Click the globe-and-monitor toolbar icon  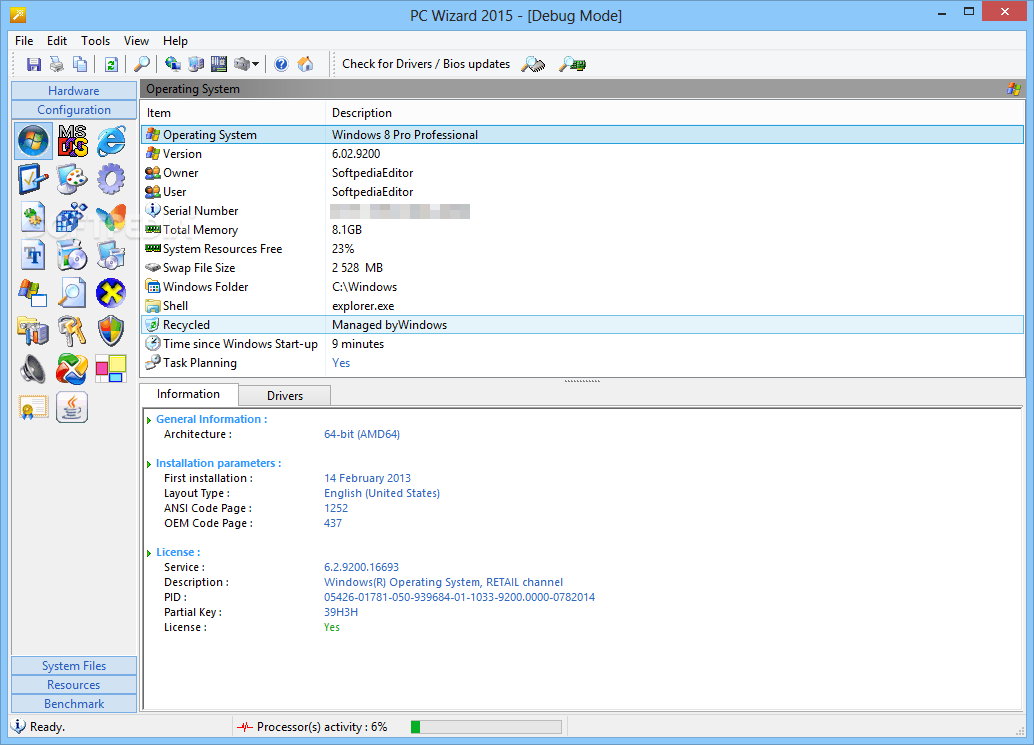(x=173, y=64)
